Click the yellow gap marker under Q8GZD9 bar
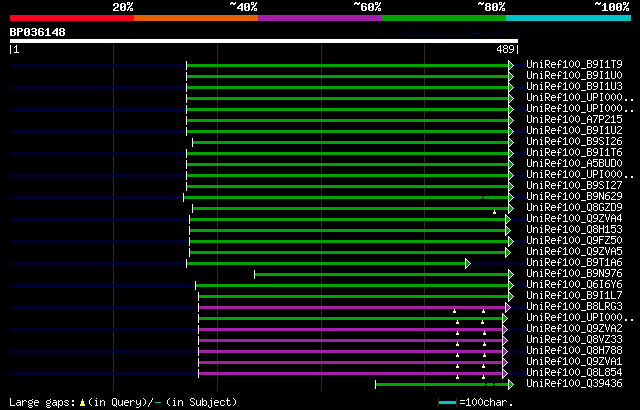640x410 pixels. [x=494, y=212]
